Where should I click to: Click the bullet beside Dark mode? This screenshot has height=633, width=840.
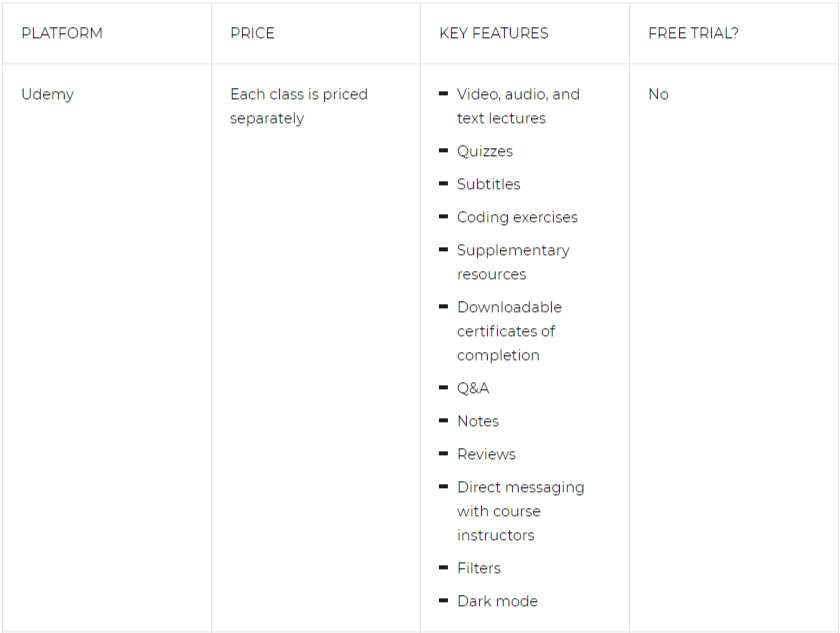(x=443, y=601)
